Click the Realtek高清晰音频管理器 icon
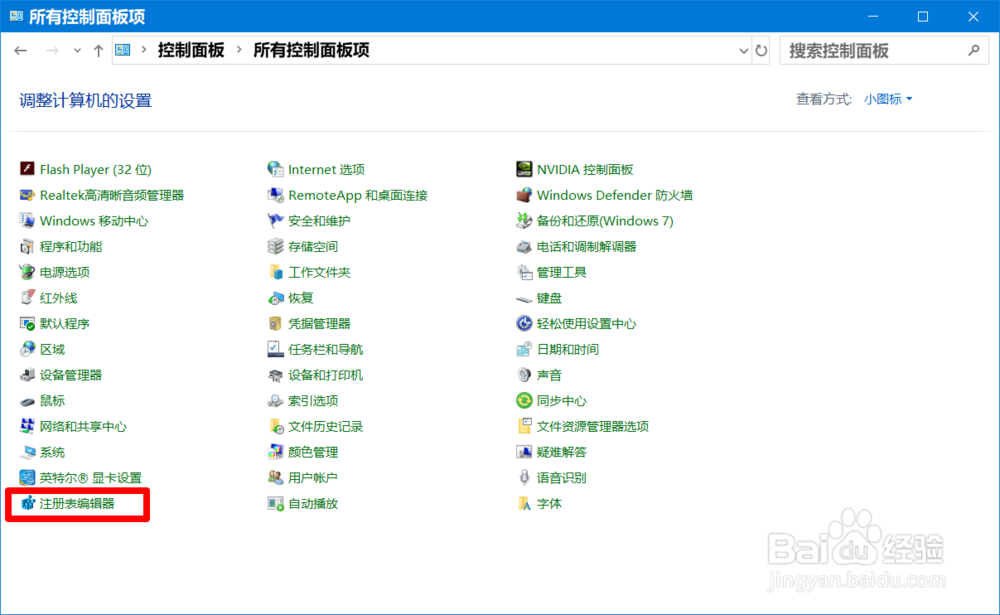This screenshot has height=615, width=1000. click(27, 195)
